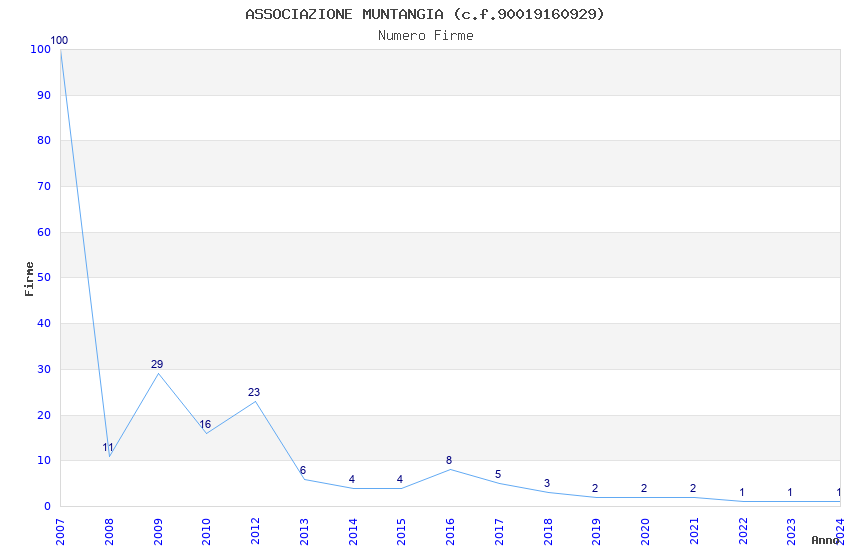Click the x-axis year 2013
This screenshot has height=550, width=850.
(304, 532)
